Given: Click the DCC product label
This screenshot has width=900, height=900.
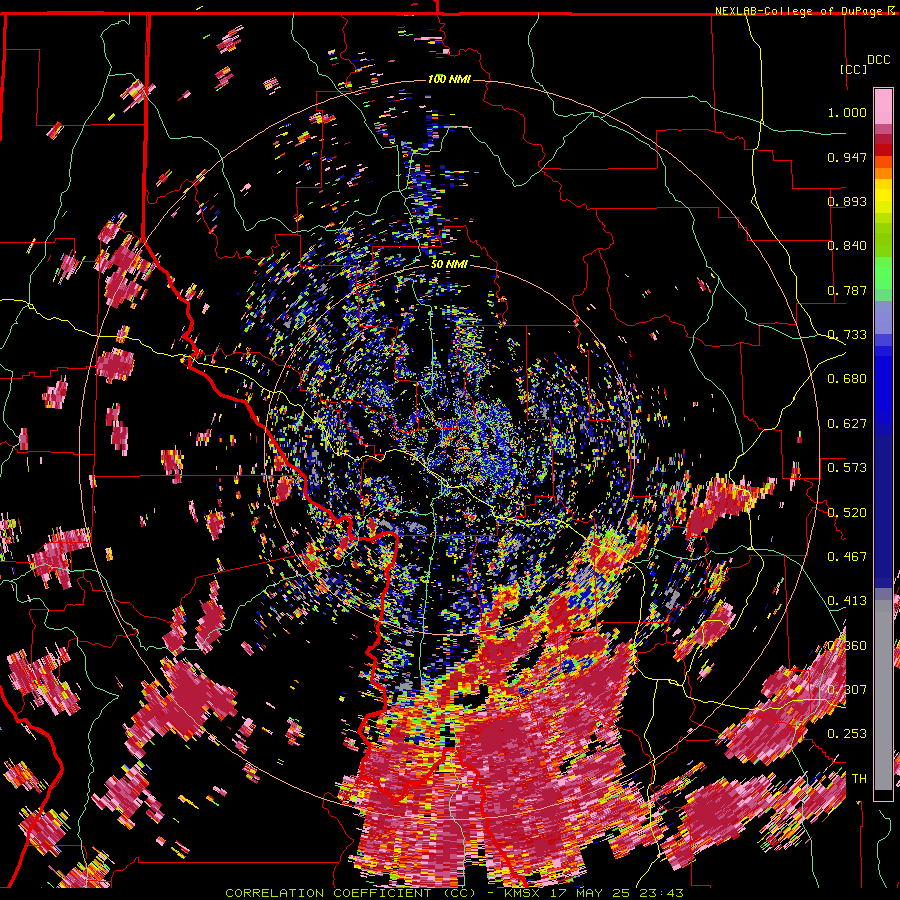Looking at the screenshot, I should (878, 60).
